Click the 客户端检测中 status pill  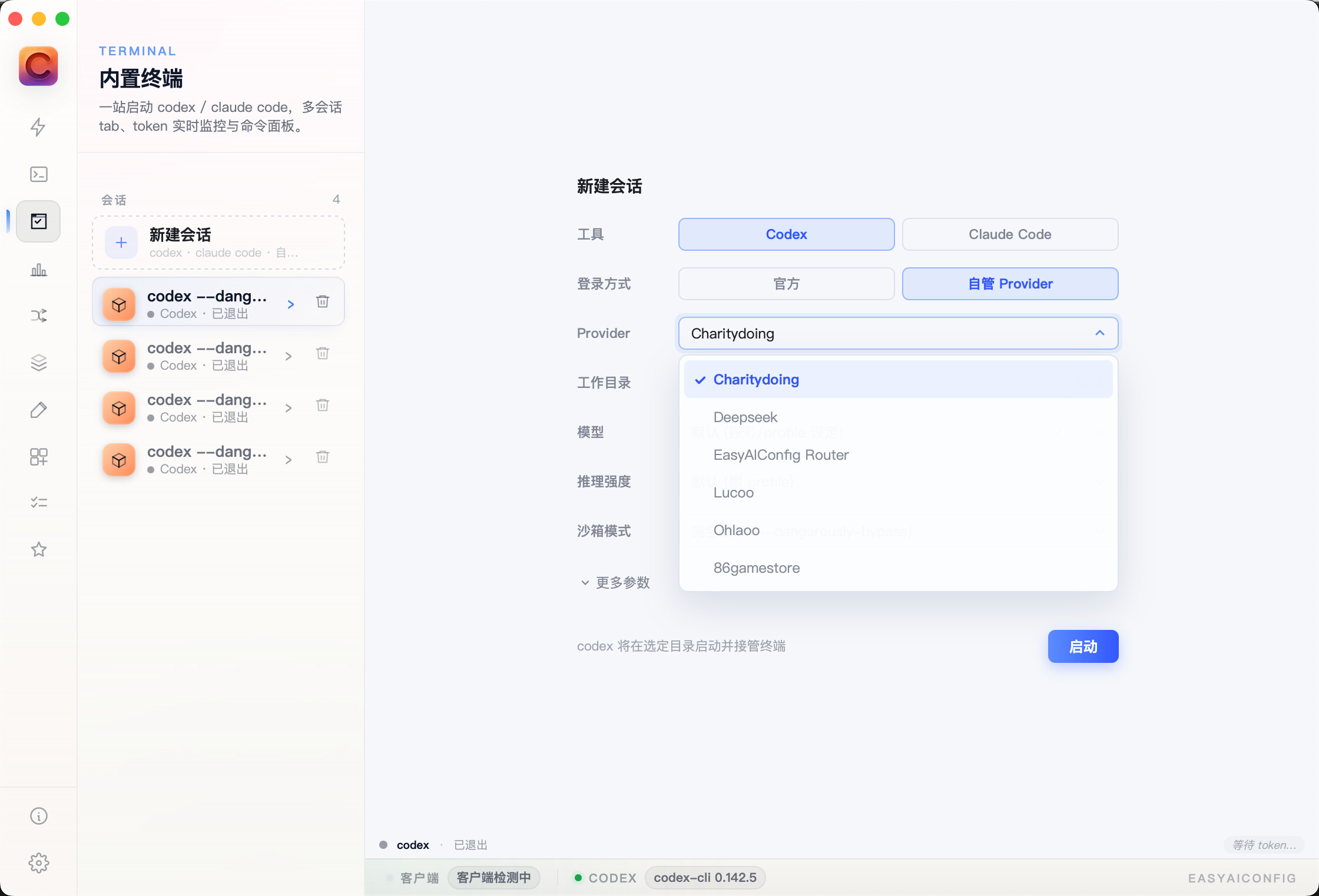point(493,878)
